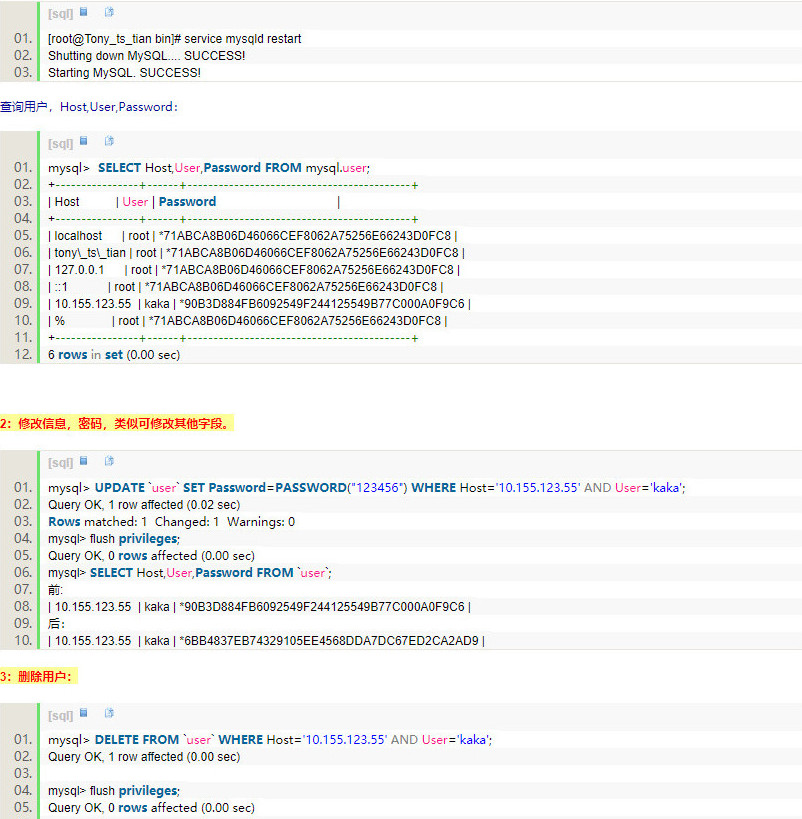Click view-plain icon above the service mysqld restart code
The height and width of the screenshot is (819, 802).
pyautogui.click(x=84, y=12)
